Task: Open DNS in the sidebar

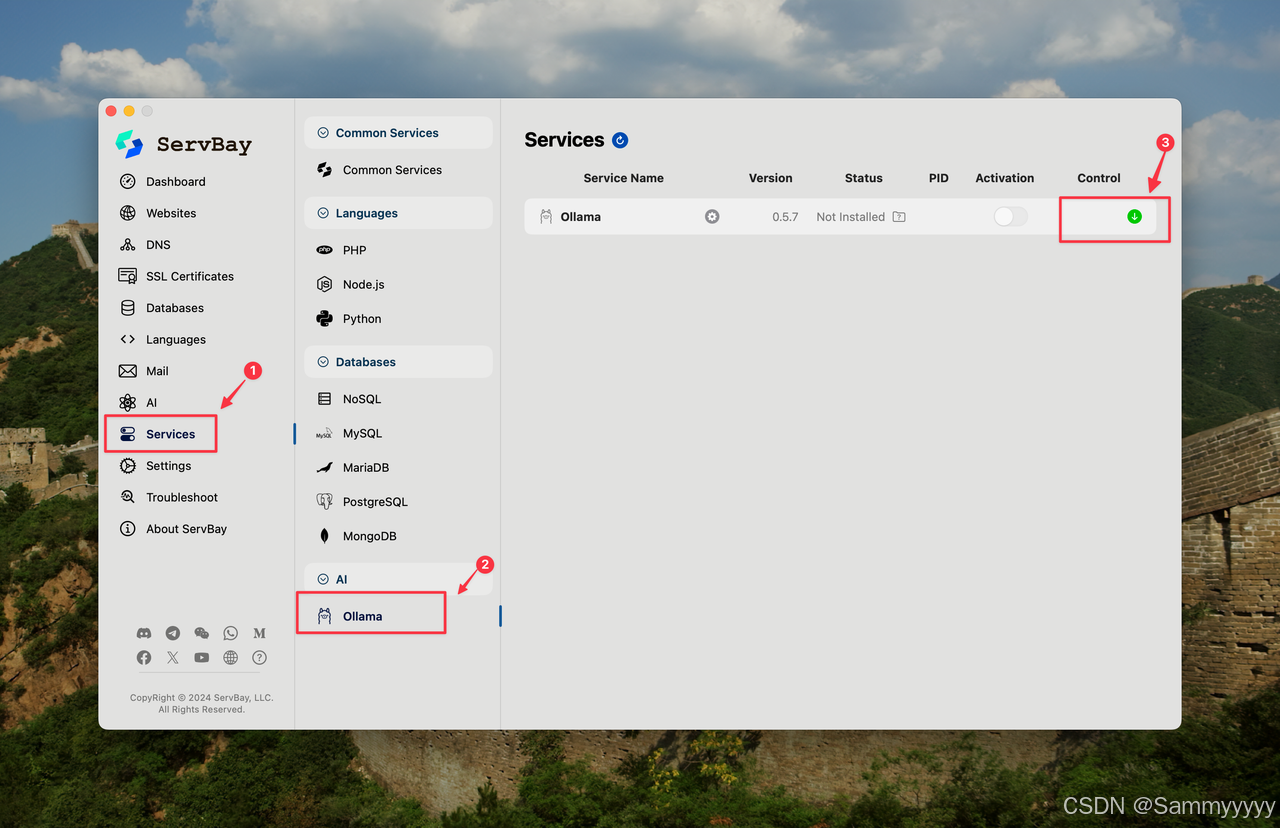Action: pyautogui.click(x=145, y=244)
